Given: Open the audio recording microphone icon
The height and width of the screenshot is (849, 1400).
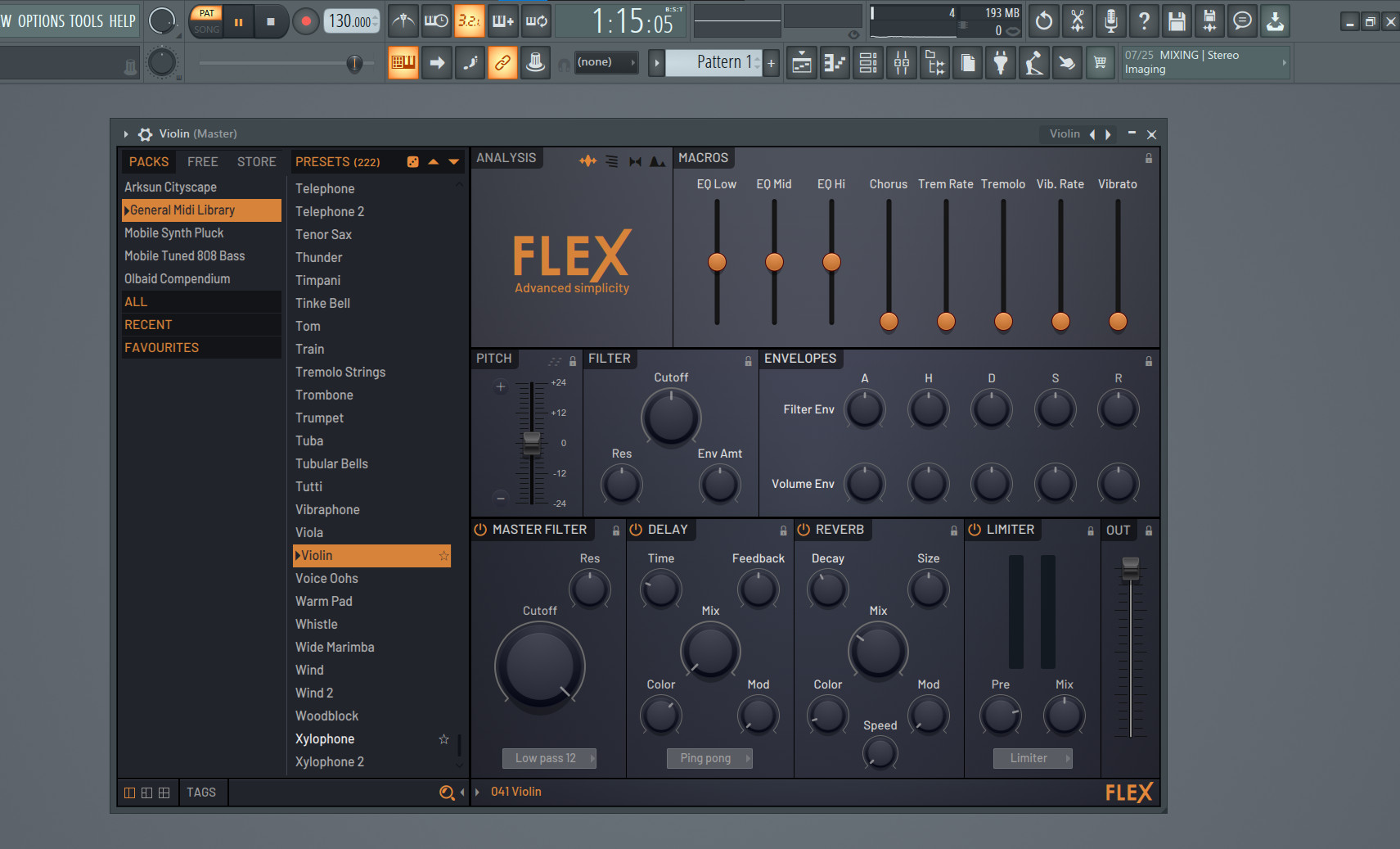Looking at the screenshot, I should point(1110,21).
